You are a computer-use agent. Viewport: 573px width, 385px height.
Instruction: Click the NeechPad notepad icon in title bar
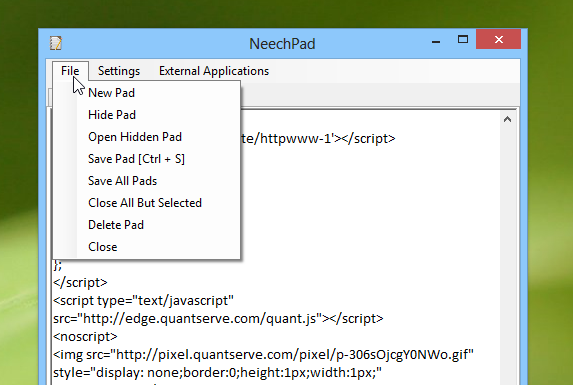56,43
